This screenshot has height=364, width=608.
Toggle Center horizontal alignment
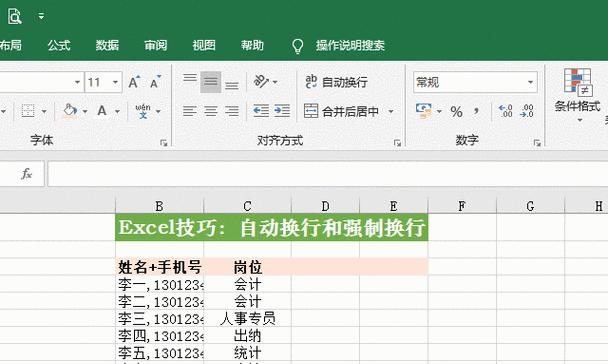[211, 111]
